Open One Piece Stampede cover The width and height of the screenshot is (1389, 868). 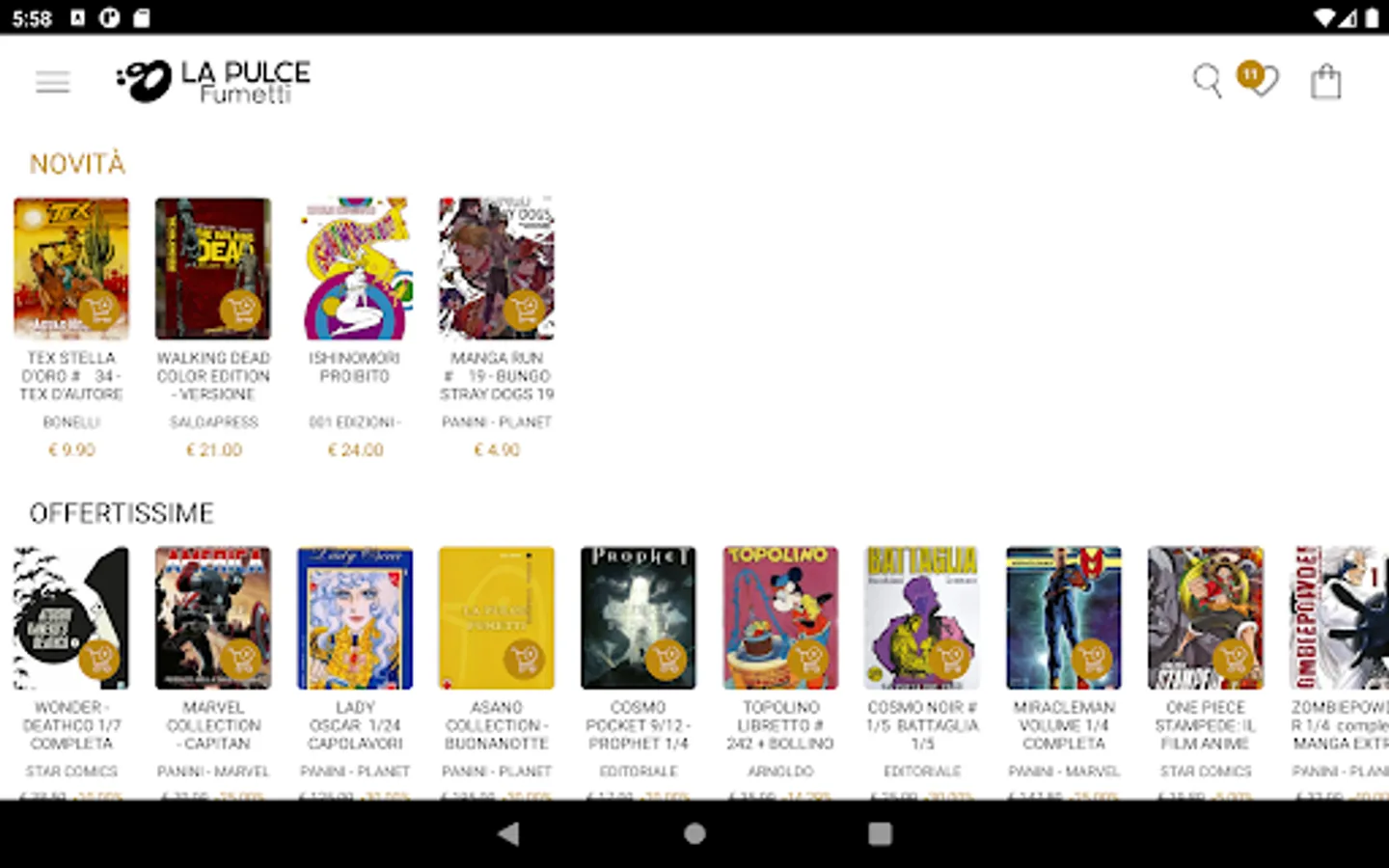[x=1206, y=618]
